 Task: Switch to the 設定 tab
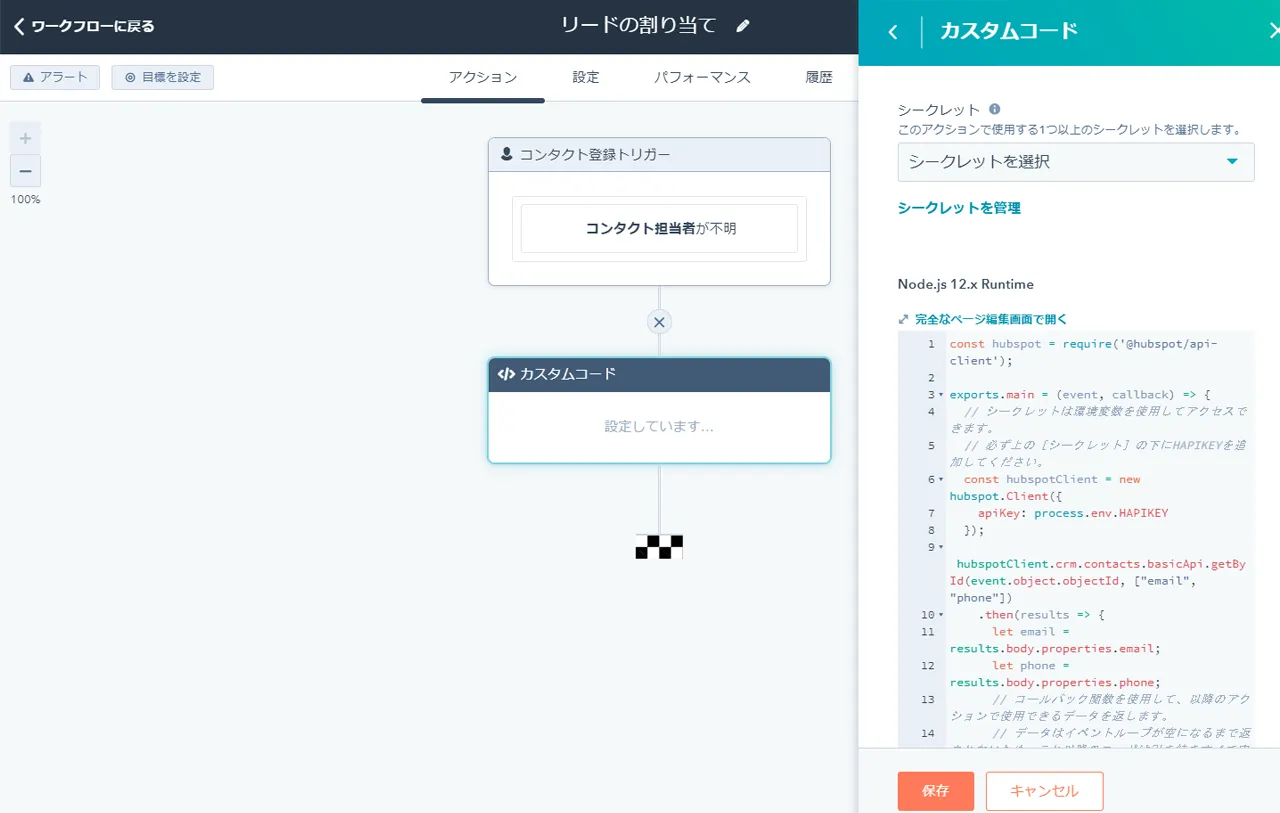[586, 77]
